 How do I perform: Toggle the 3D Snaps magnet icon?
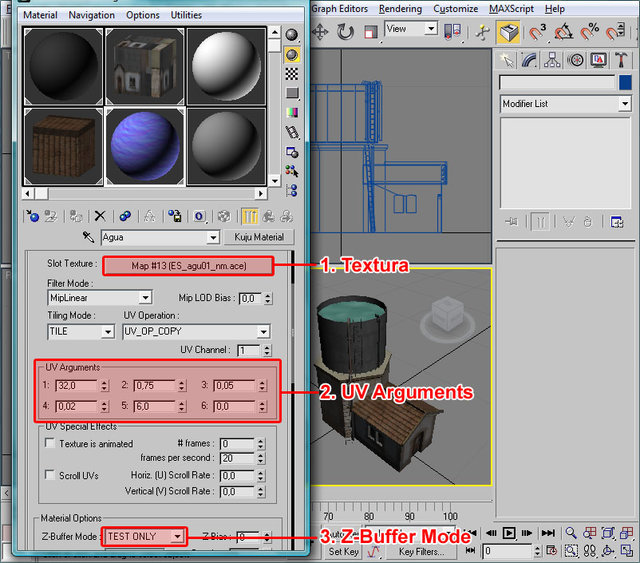point(537,31)
